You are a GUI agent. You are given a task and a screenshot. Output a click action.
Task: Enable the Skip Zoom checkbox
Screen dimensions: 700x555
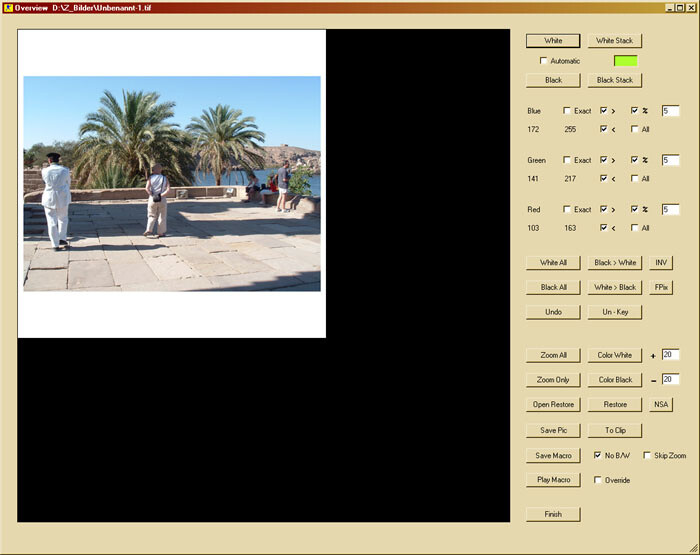tap(646, 455)
